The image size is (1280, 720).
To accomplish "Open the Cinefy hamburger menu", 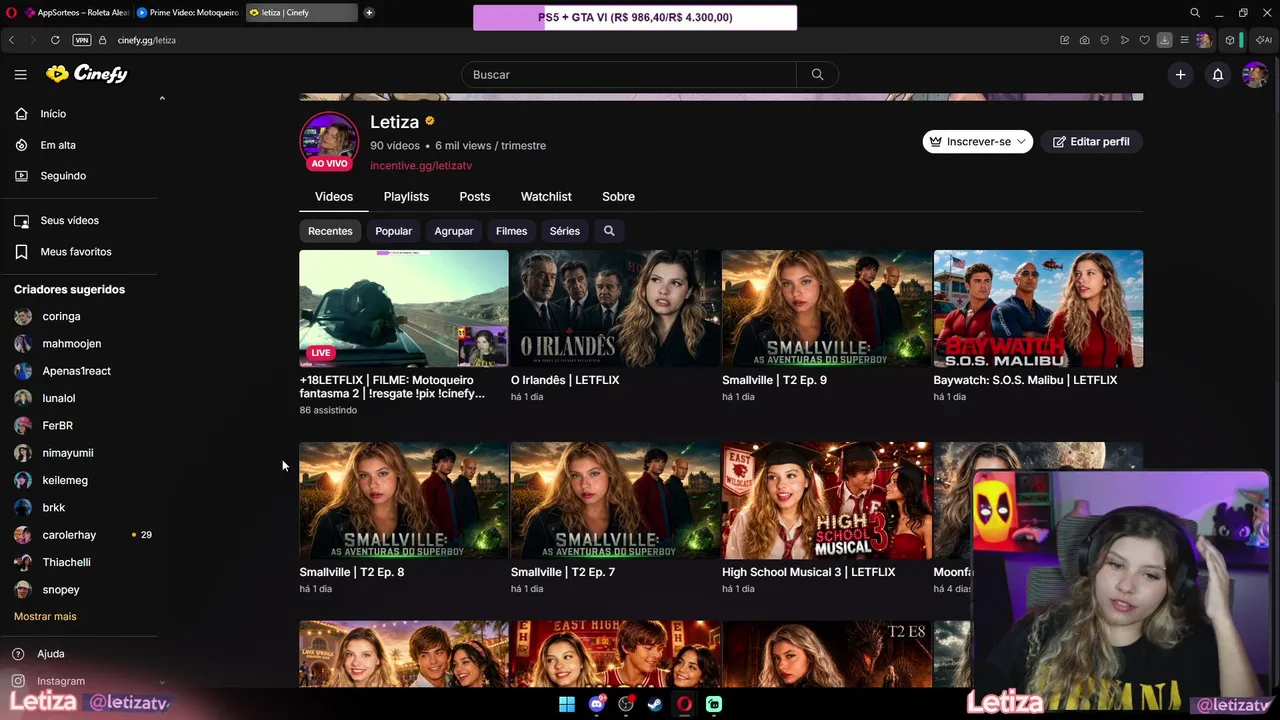I will click(x=20, y=74).
